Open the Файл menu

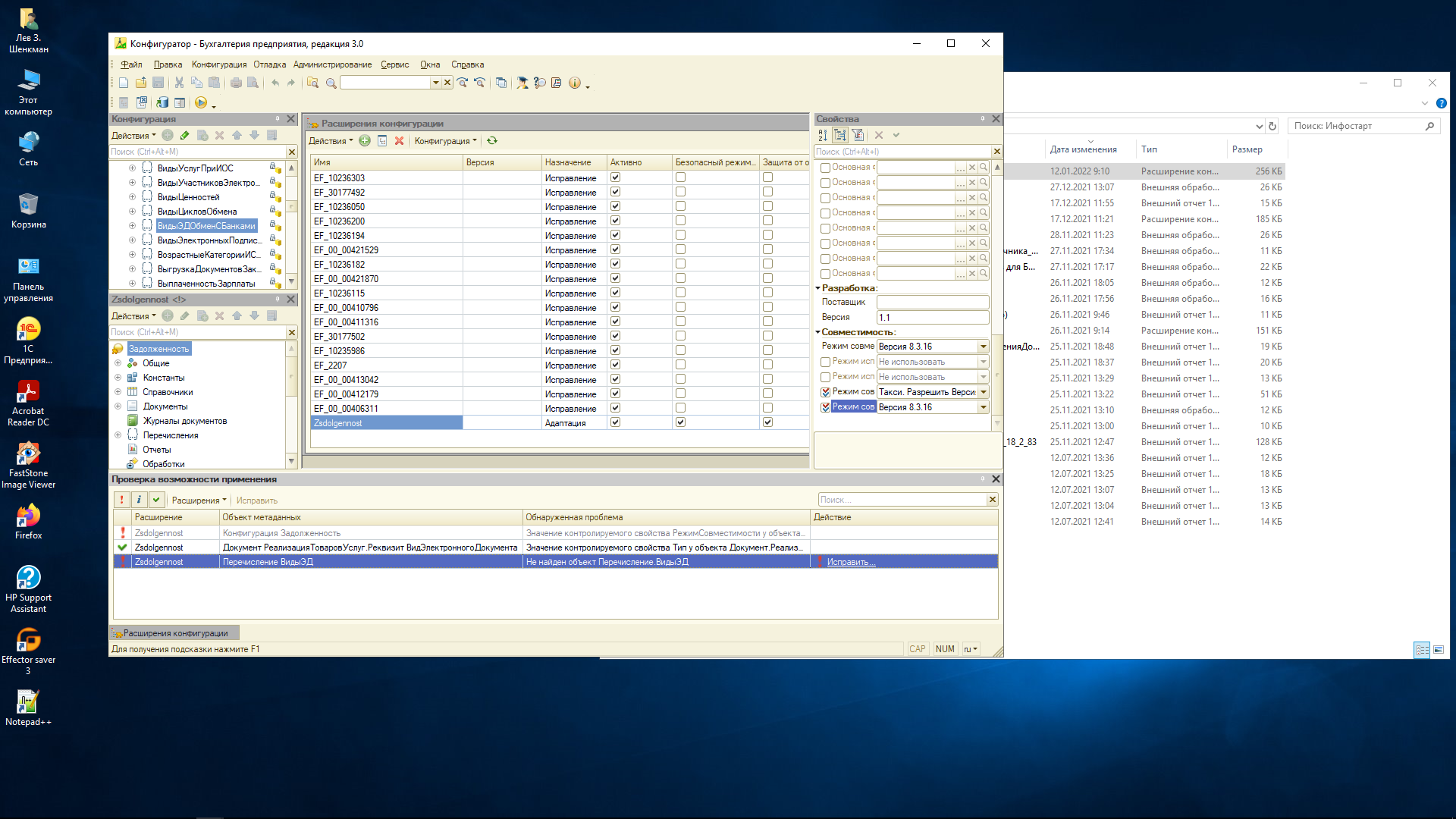pos(132,64)
